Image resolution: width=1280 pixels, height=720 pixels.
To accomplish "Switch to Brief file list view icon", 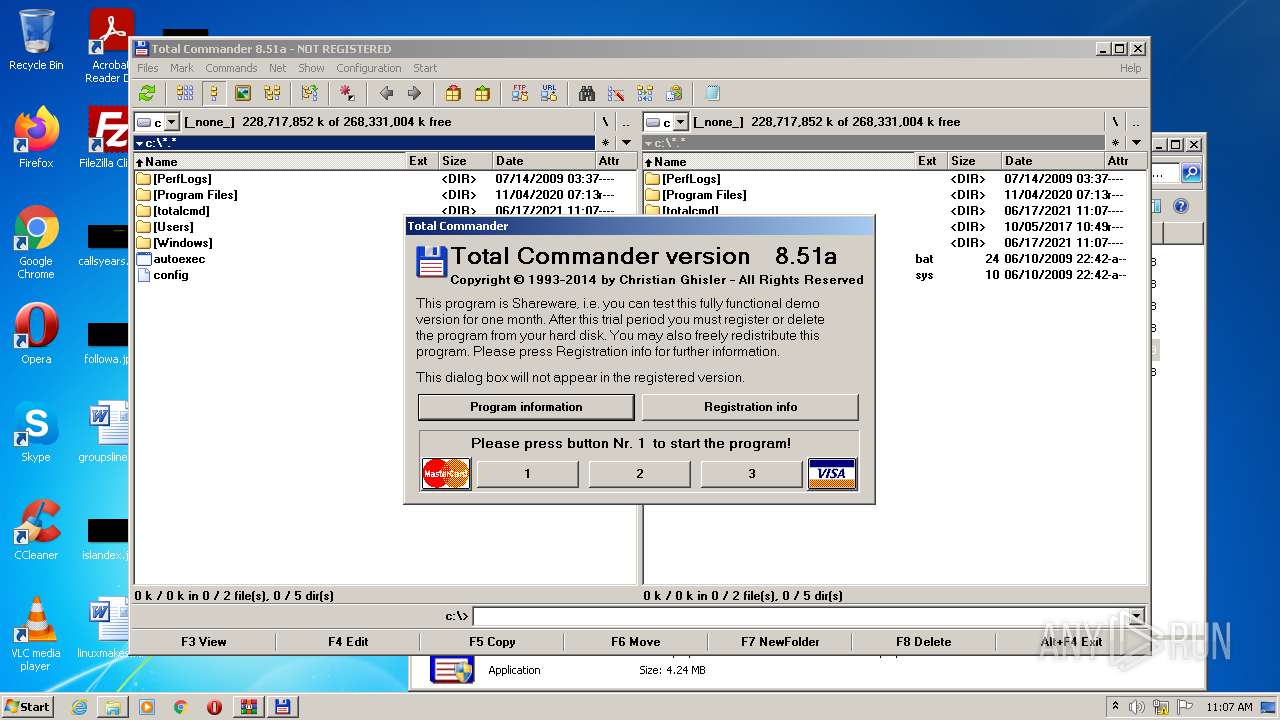I will pos(185,93).
